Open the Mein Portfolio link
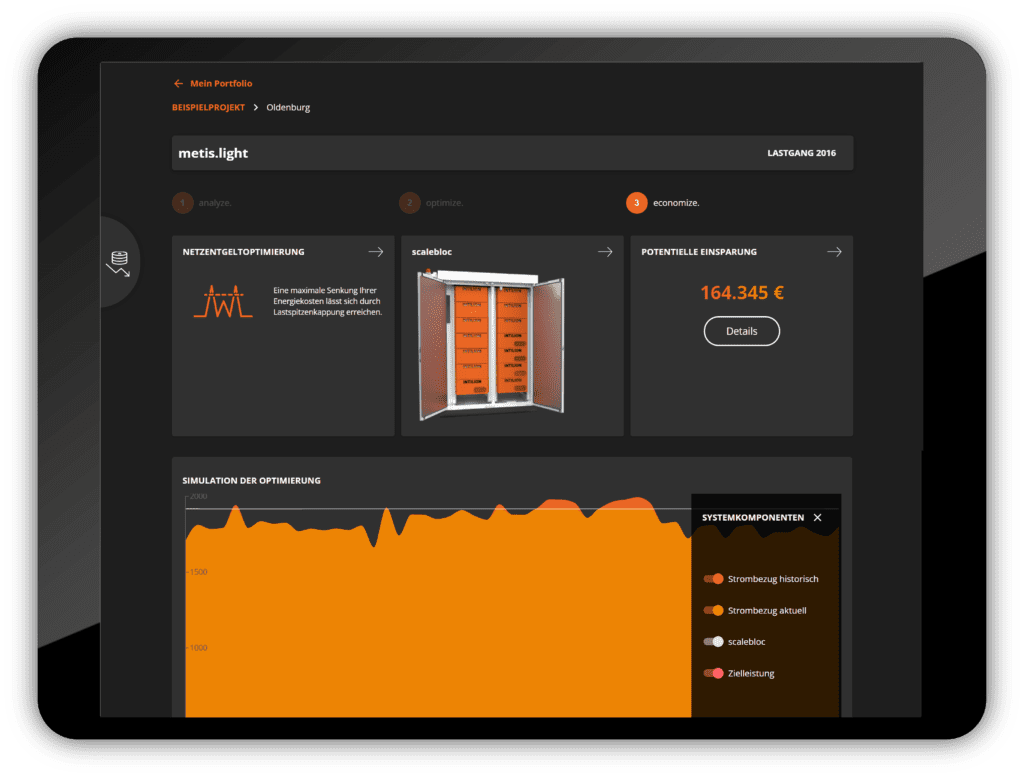This screenshot has width=1024, height=777. 221,84
